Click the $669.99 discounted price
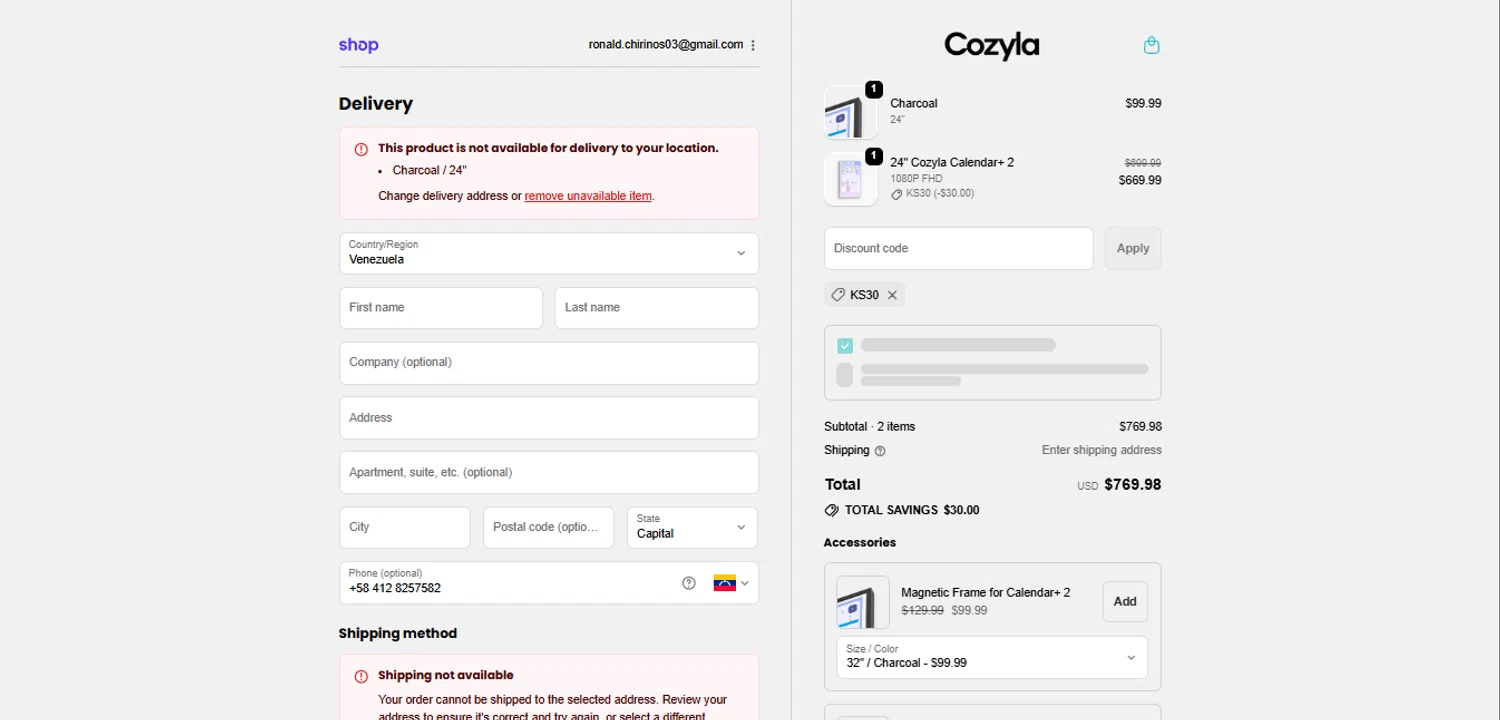The image size is (1500, 720). click(x=1140, y=181)
